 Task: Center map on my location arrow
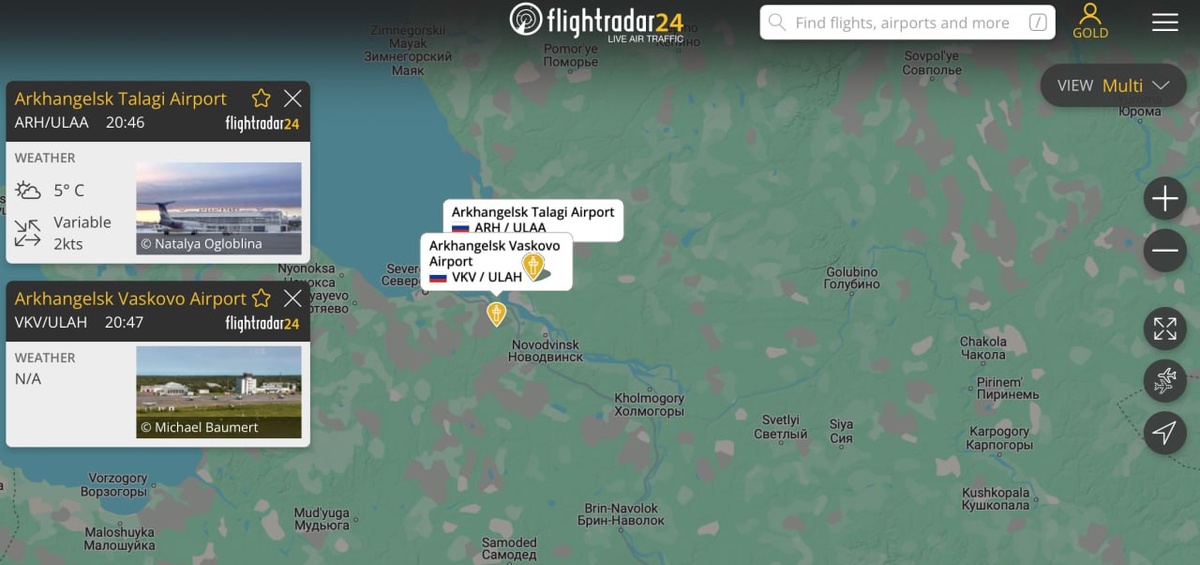(x=1165, y=433)
